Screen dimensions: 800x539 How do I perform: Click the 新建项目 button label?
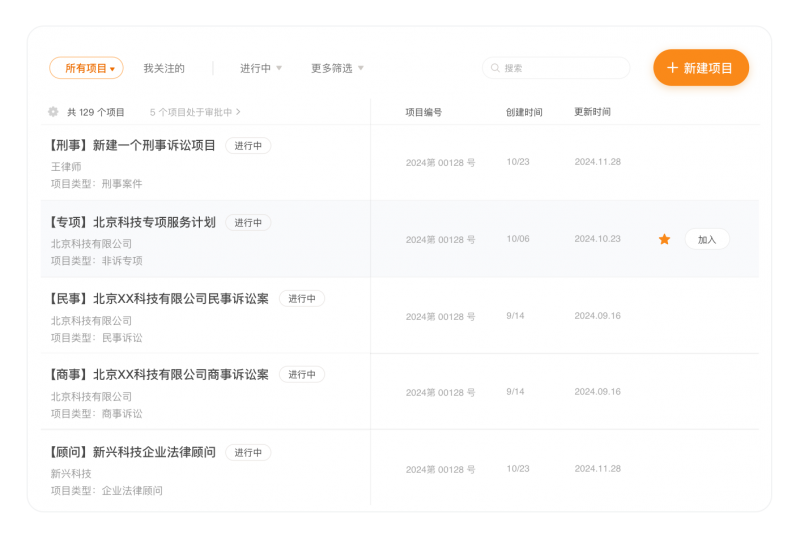(709, 68)
